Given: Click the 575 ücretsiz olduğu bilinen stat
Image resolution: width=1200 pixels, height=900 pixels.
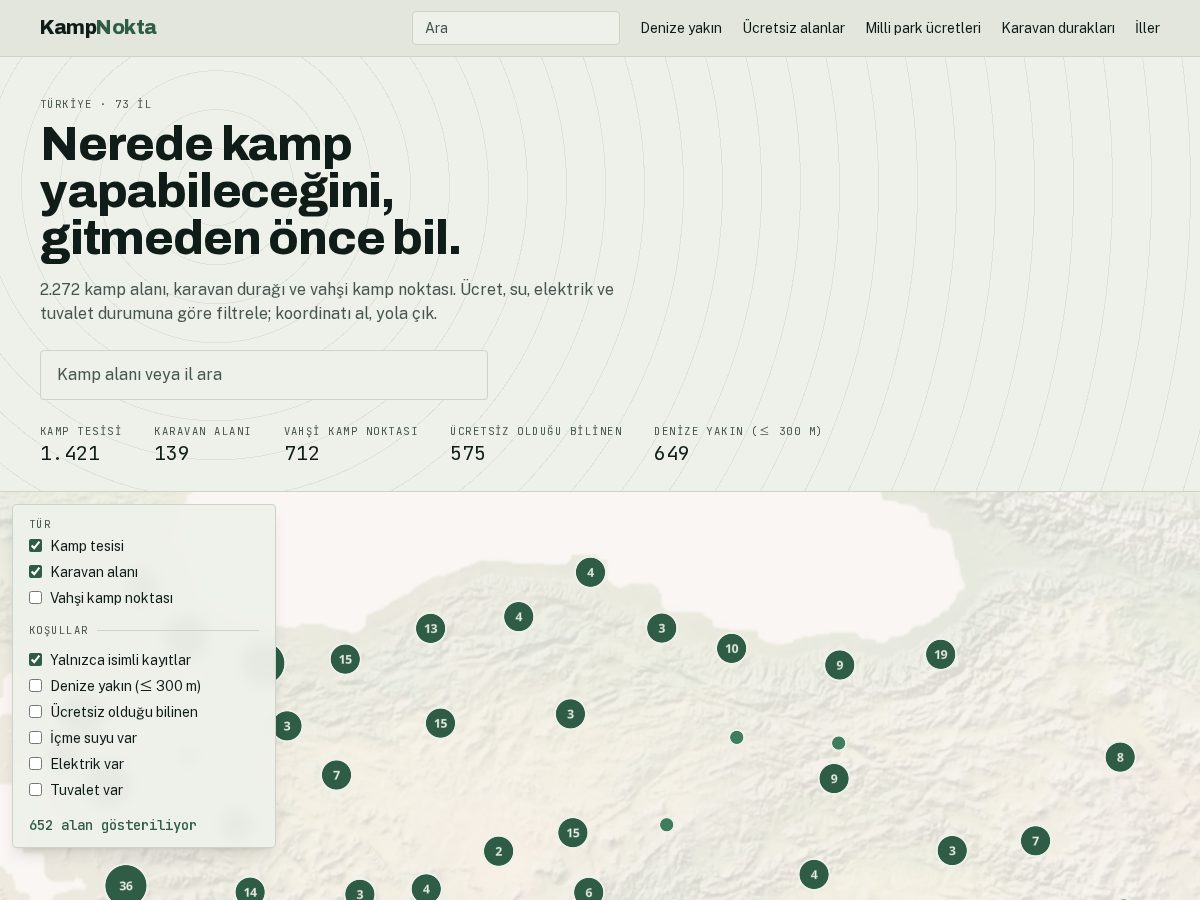Looking at the screenshot, I should pos(536,444).
